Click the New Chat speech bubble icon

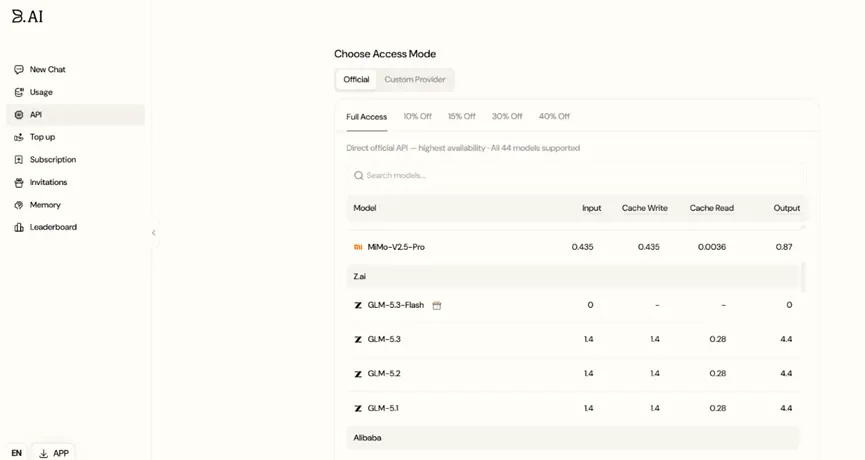coord(19,69)
